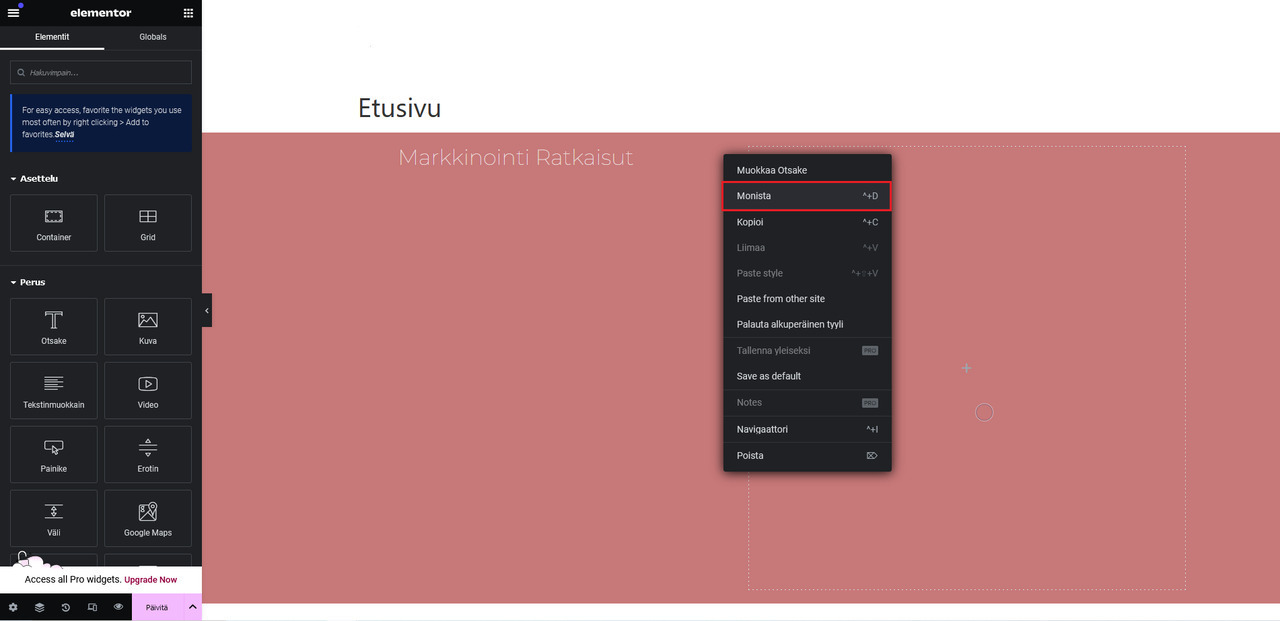Image resolution: width=1280 pixels, height=621 pixels.
Task: Select the Container widget
Action: pos(53,222)
